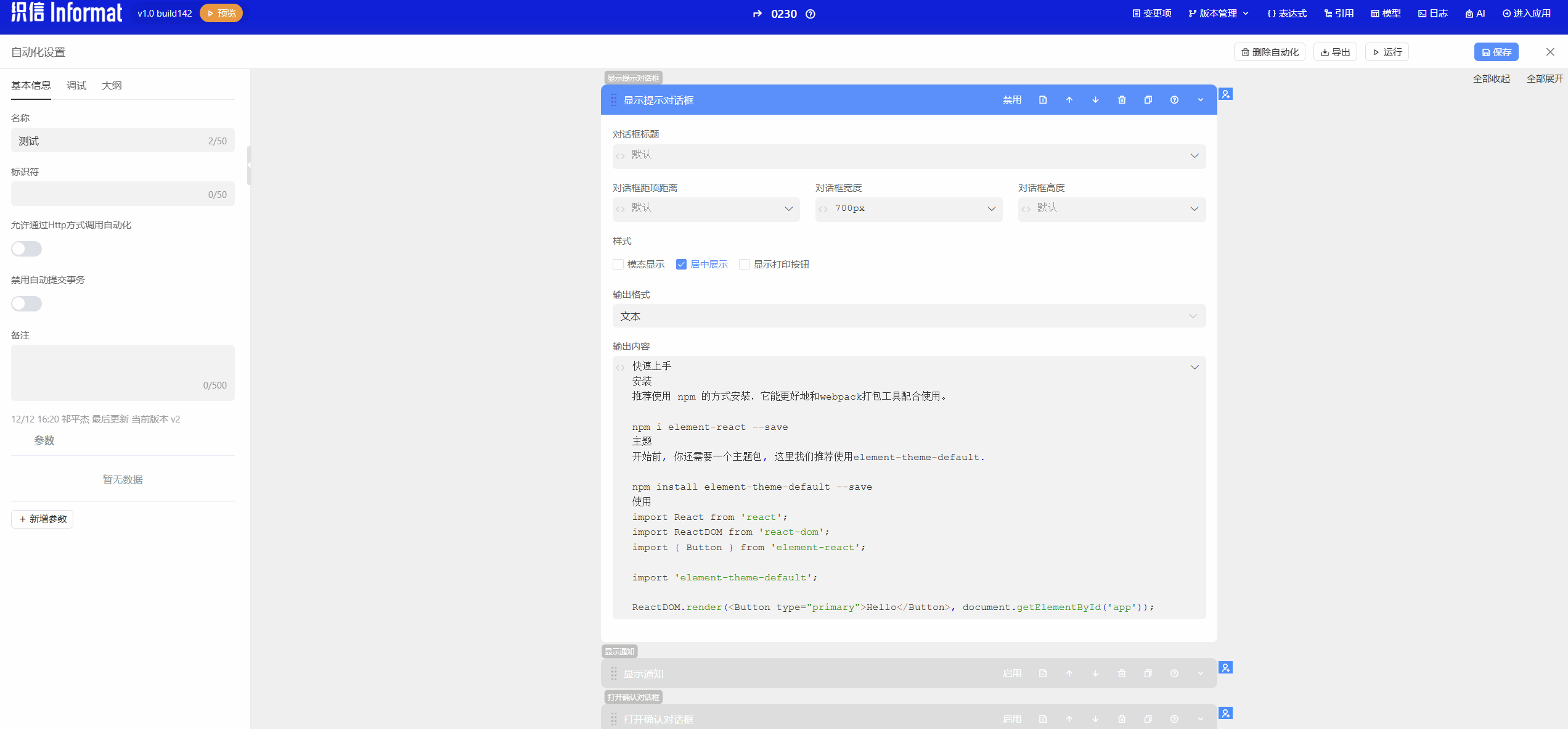Screen dimensions: 1568x729
Task: Duplicate 显示提示对话框 step with copy icon
Action: (1148, 100)
